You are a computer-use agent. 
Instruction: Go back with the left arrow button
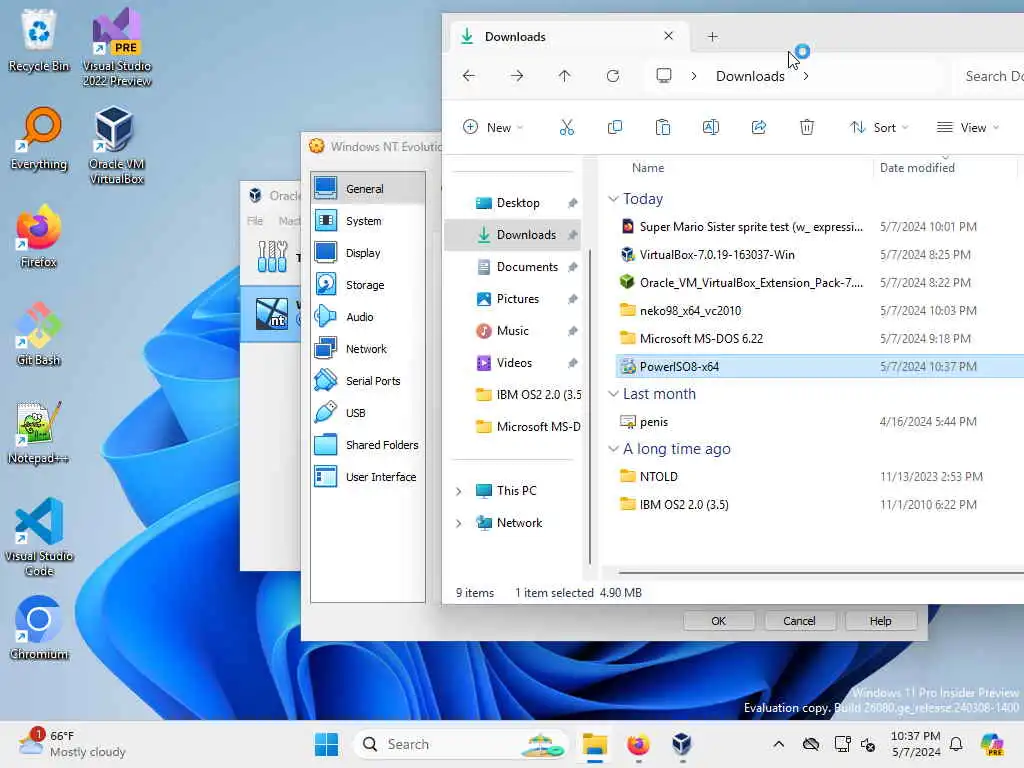click(x=469, y=76)
